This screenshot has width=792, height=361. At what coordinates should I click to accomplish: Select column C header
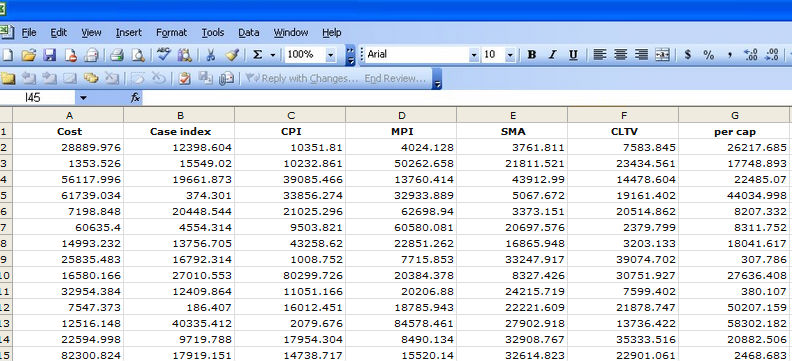(290, 115)
